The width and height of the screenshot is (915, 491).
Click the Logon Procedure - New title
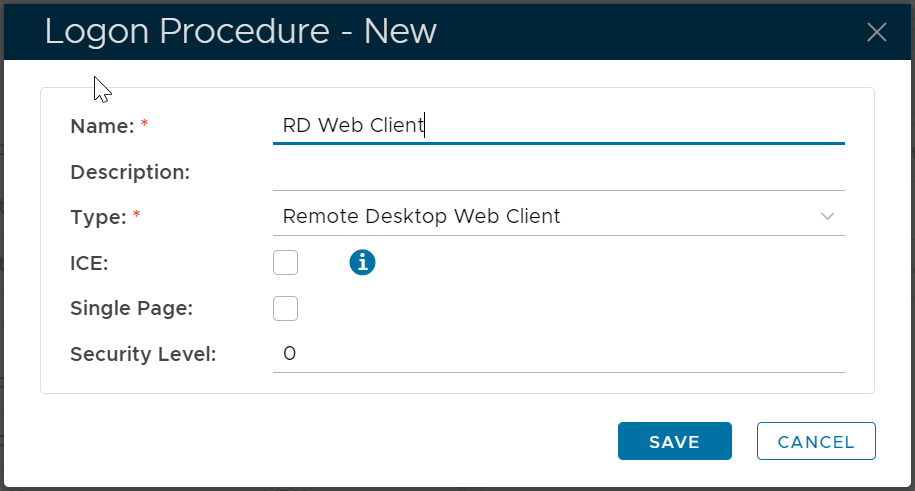click(240, 32)
